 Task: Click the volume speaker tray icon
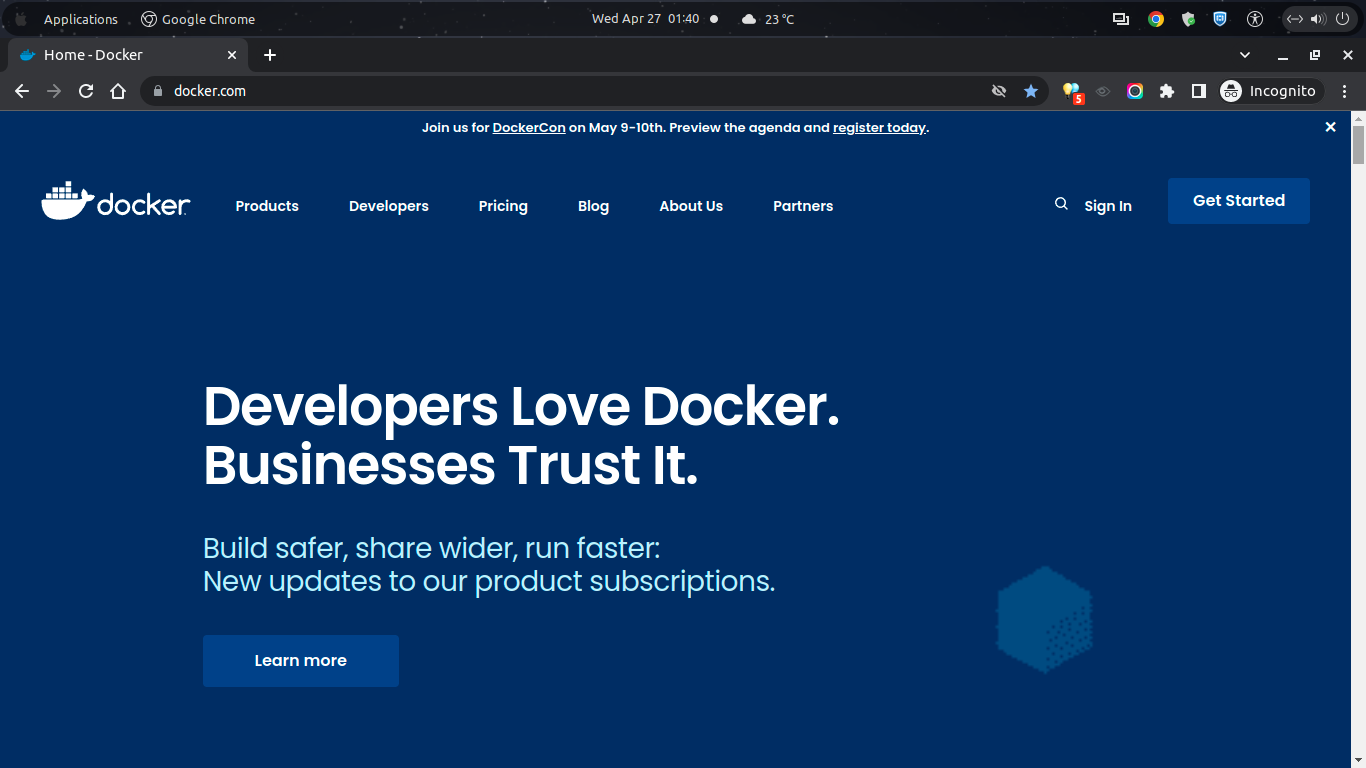click(1318, 19)
